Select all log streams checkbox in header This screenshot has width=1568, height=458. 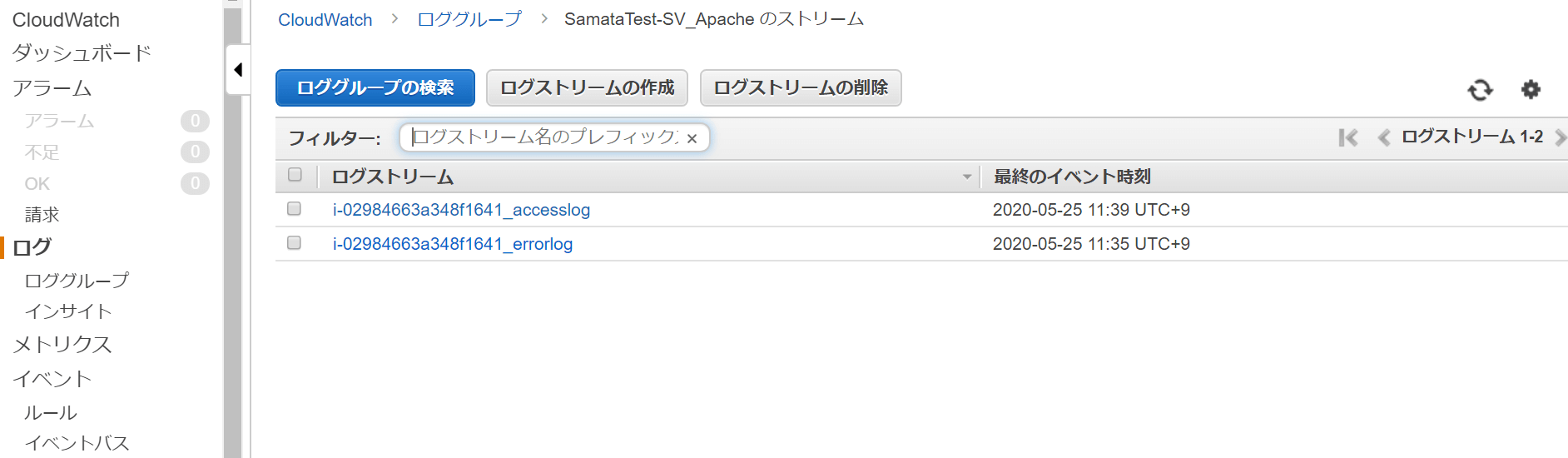point(295,175)
